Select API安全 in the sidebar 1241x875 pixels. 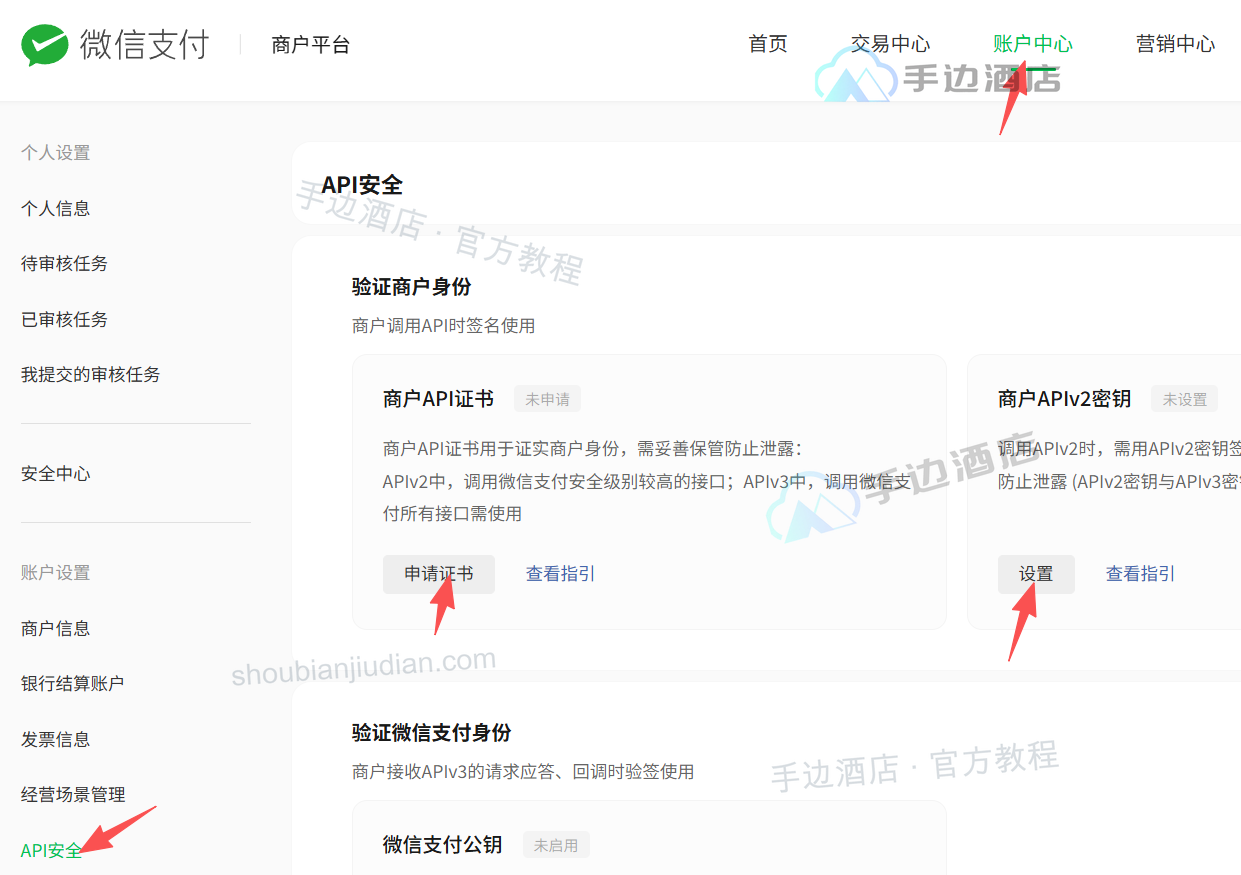52,850
